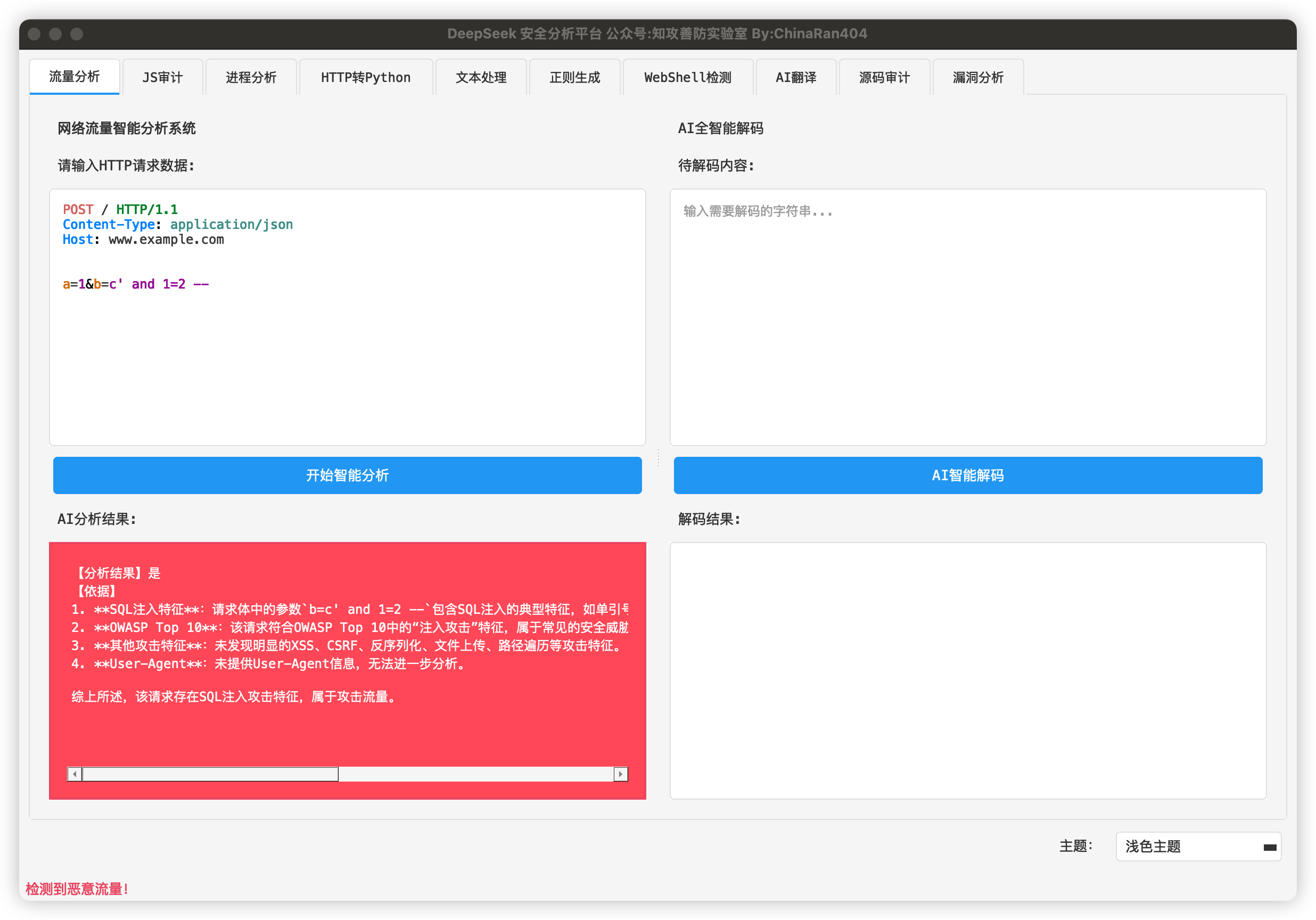Click the 解码结果 output area
1316x920 pixels.
(x=967, y=670)
